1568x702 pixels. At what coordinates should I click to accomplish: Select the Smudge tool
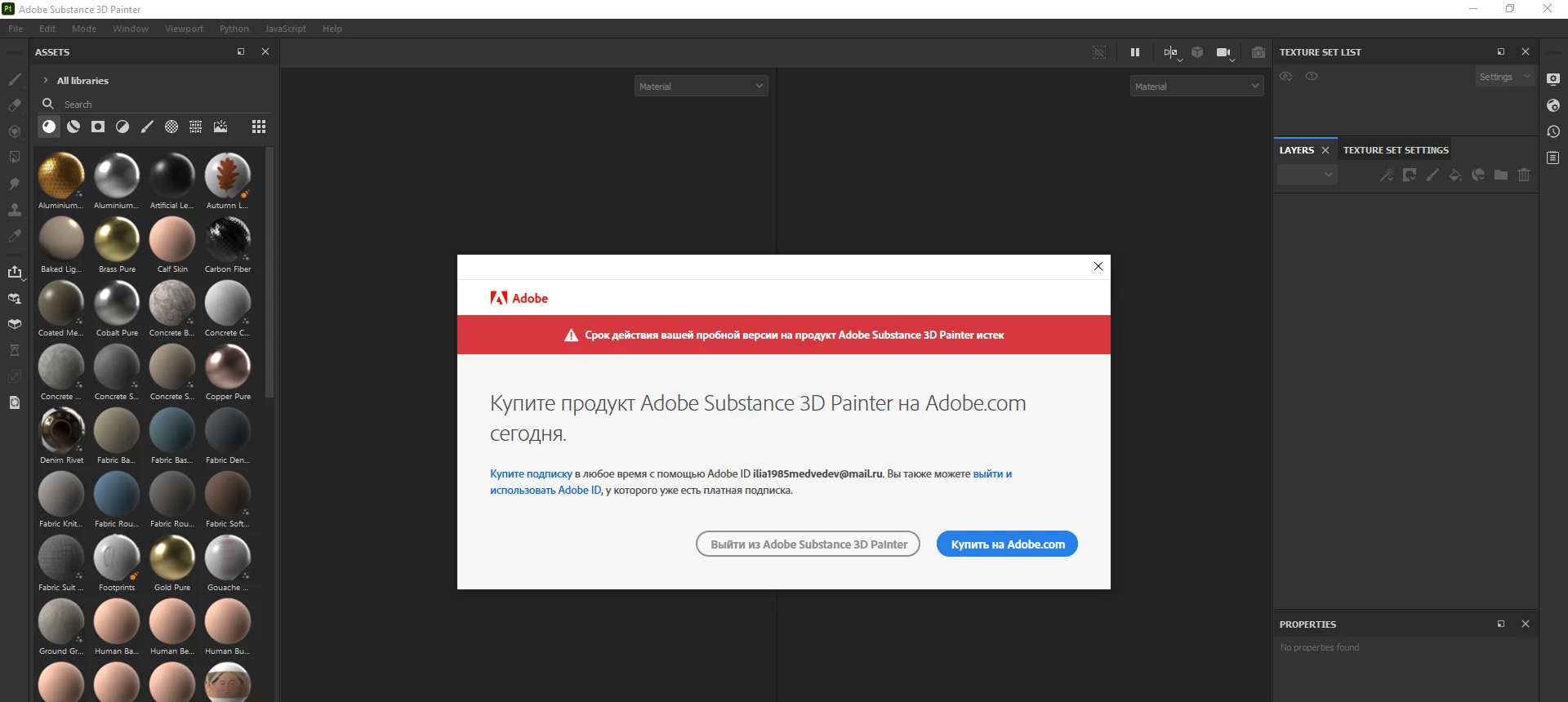15,184
